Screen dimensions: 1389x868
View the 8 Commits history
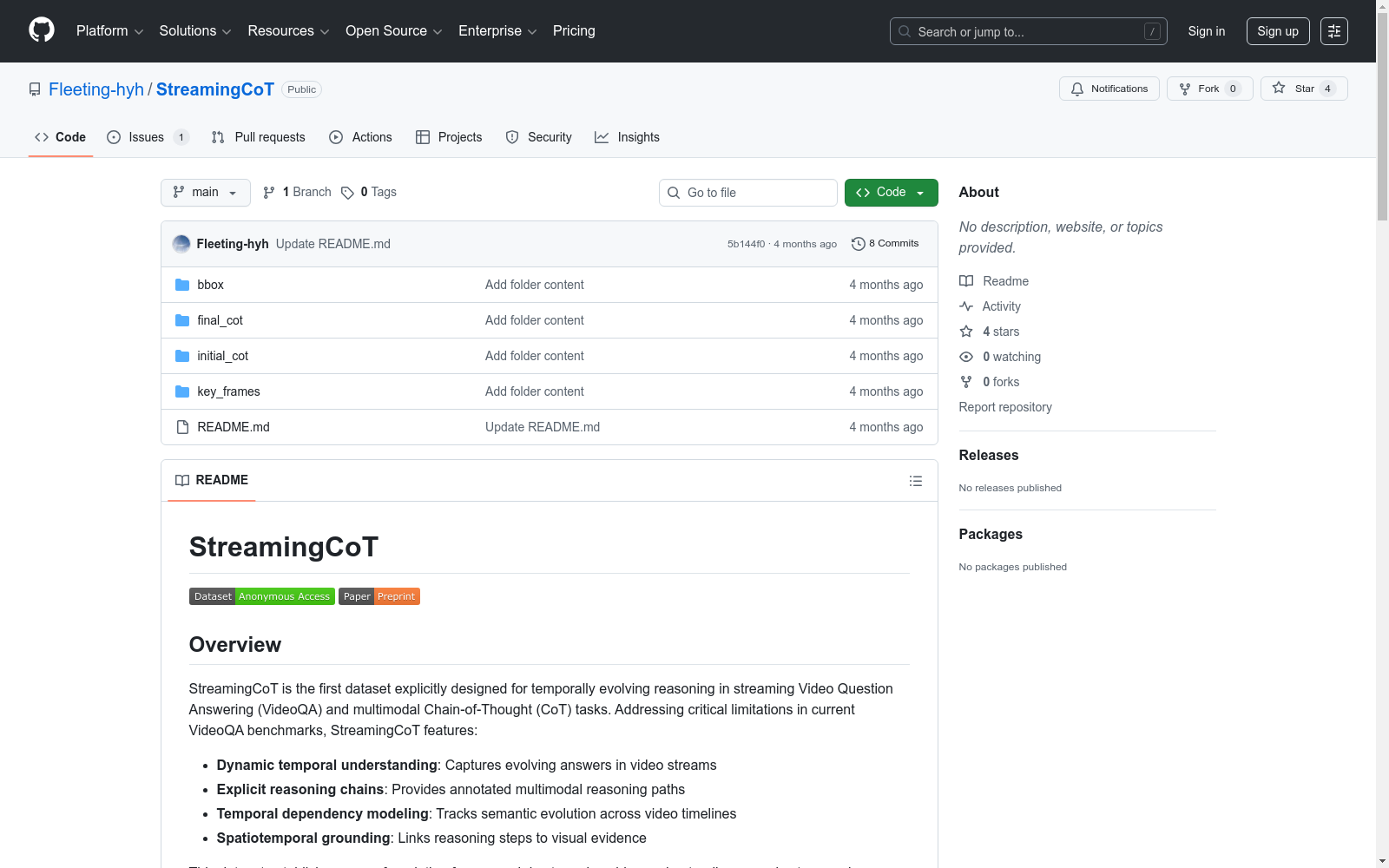[x=885, y=244]
